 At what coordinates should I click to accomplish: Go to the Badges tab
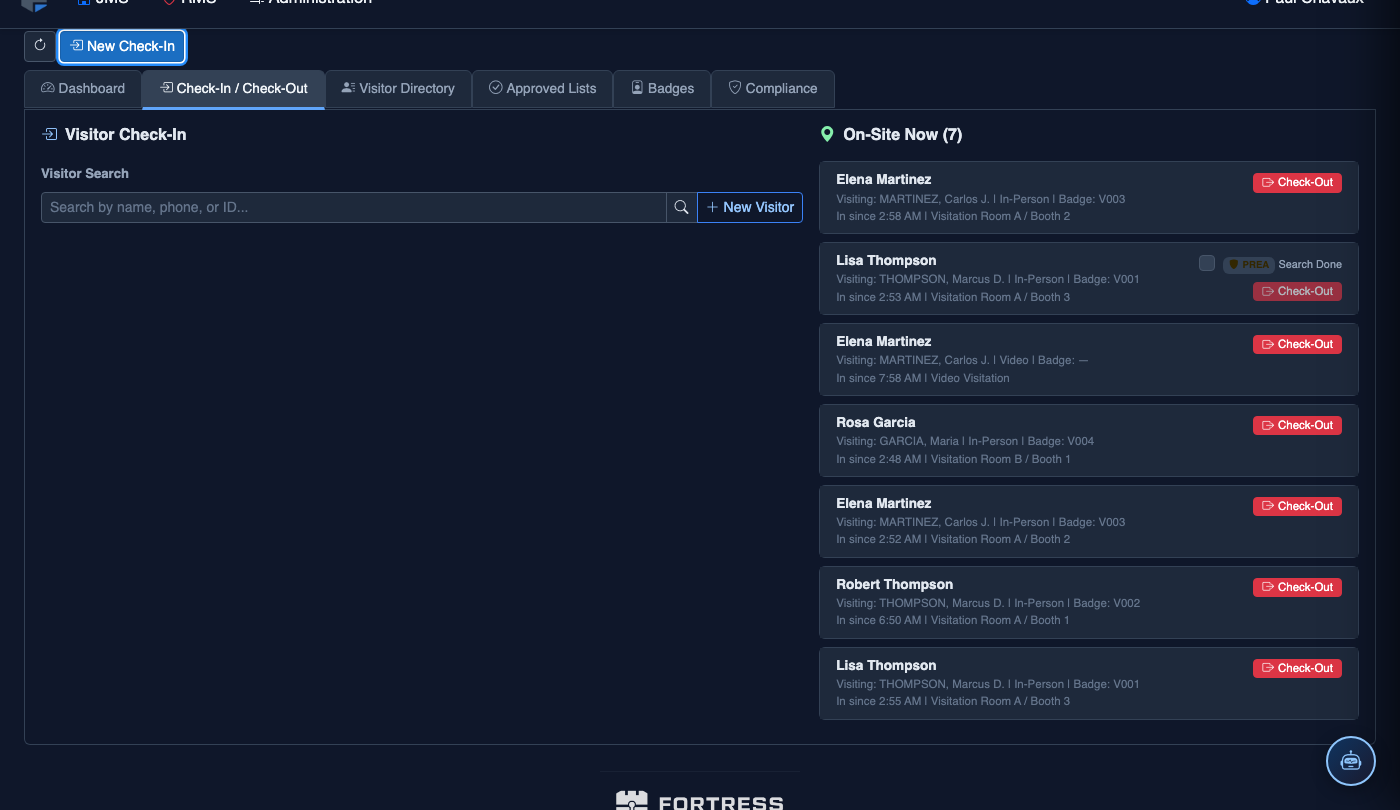pos(662,88)
